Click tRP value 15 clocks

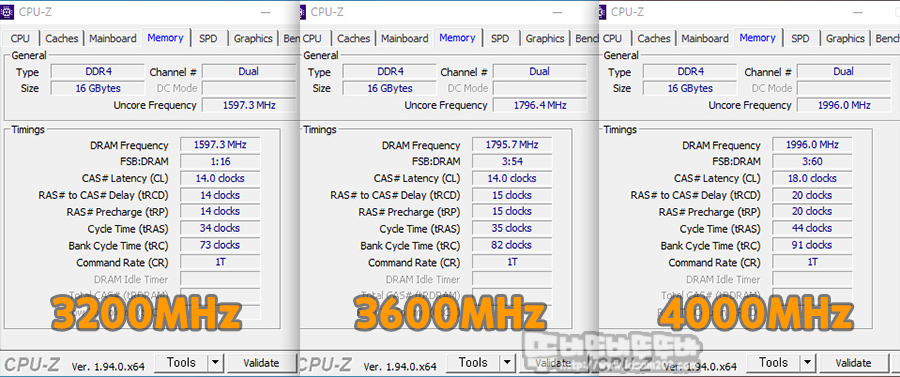(512, 211)
